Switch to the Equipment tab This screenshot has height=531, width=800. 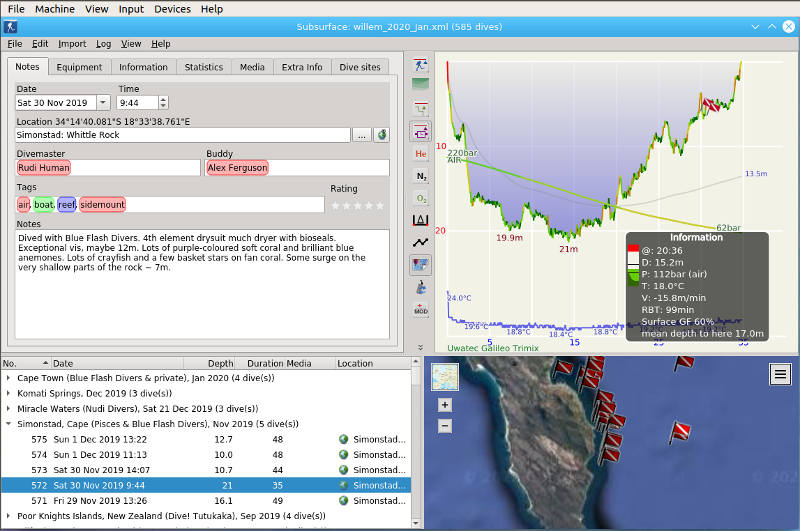pos(79,67)
